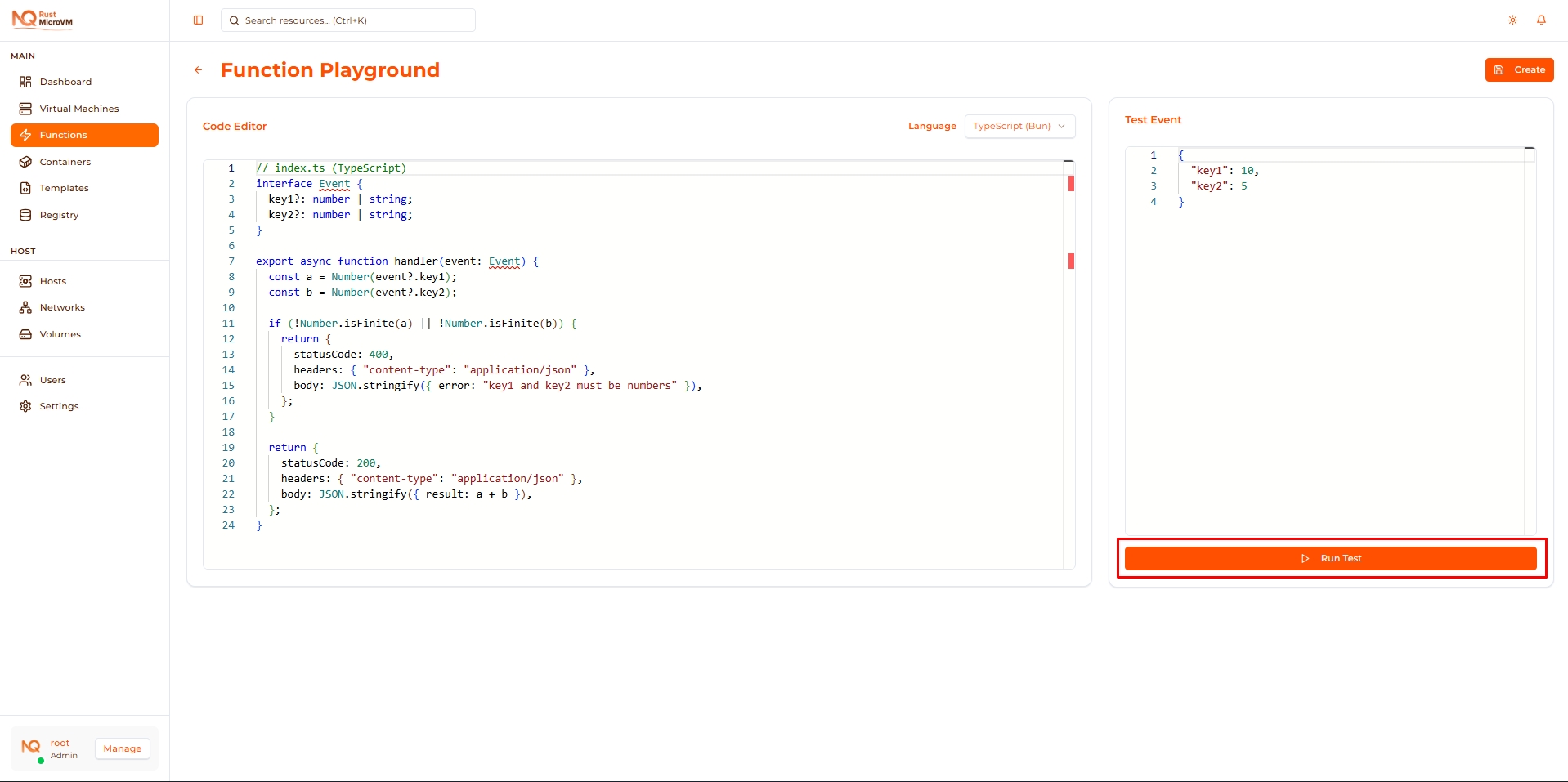Click the Dashboard icon in sidebar

point(25,82)
